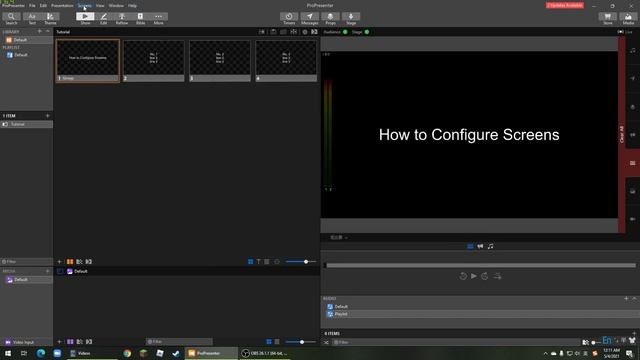Select Video Input in the sidebar
640x360 pixels.
coord(27,342)
